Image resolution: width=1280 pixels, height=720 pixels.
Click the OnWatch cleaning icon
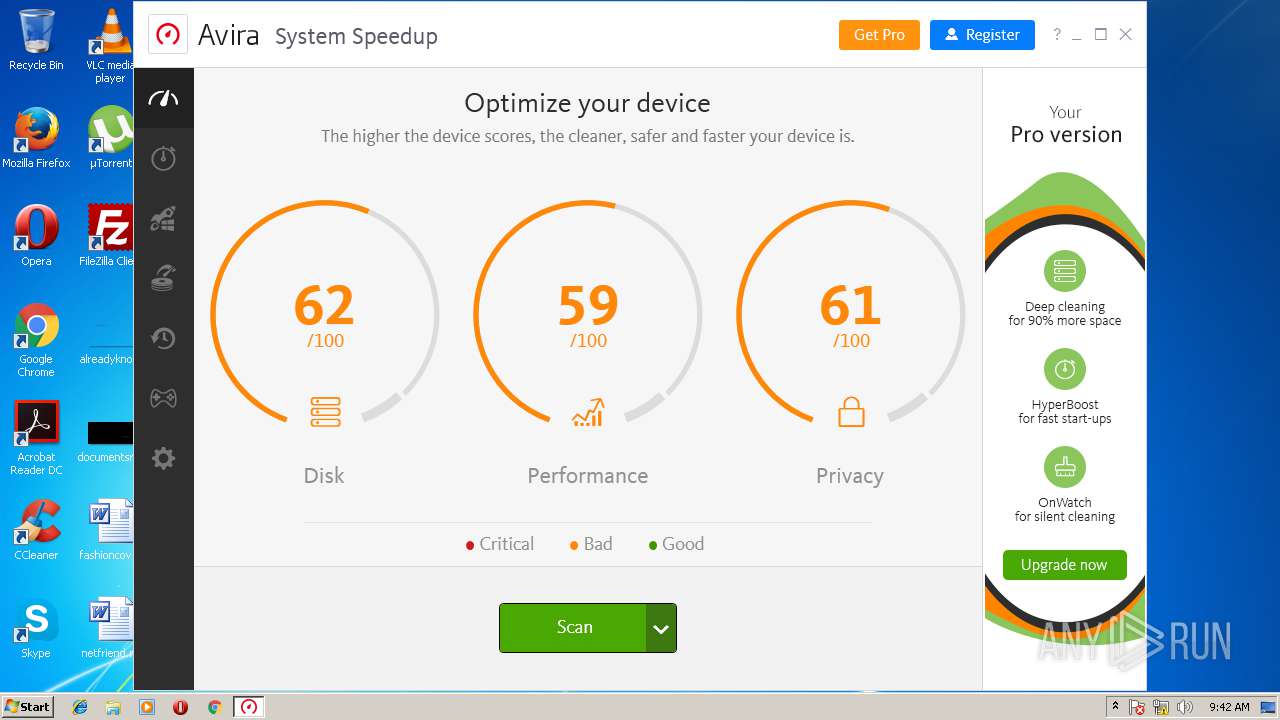click(1065, 467)
